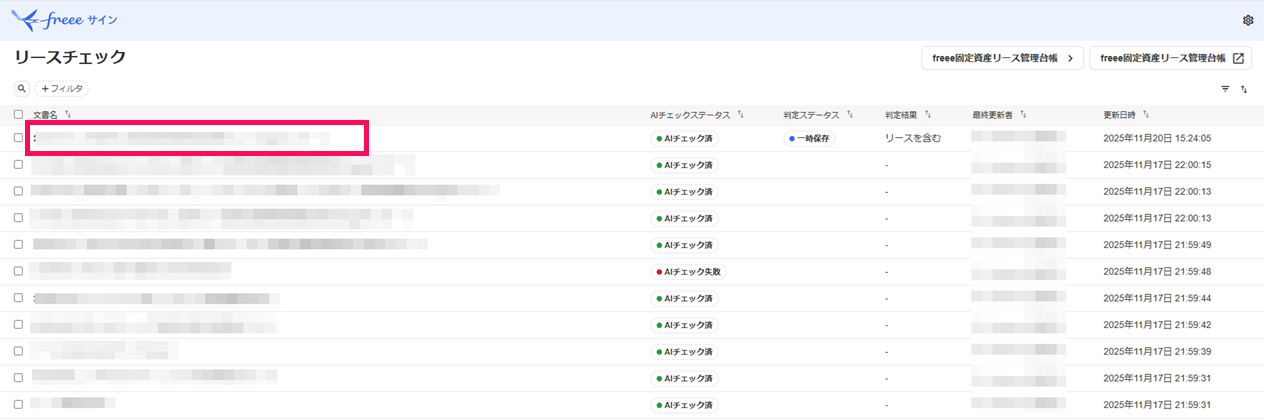1264x420 pixels.
Task: Sort by 判定結果 column arrows
Action: (929, 115)
